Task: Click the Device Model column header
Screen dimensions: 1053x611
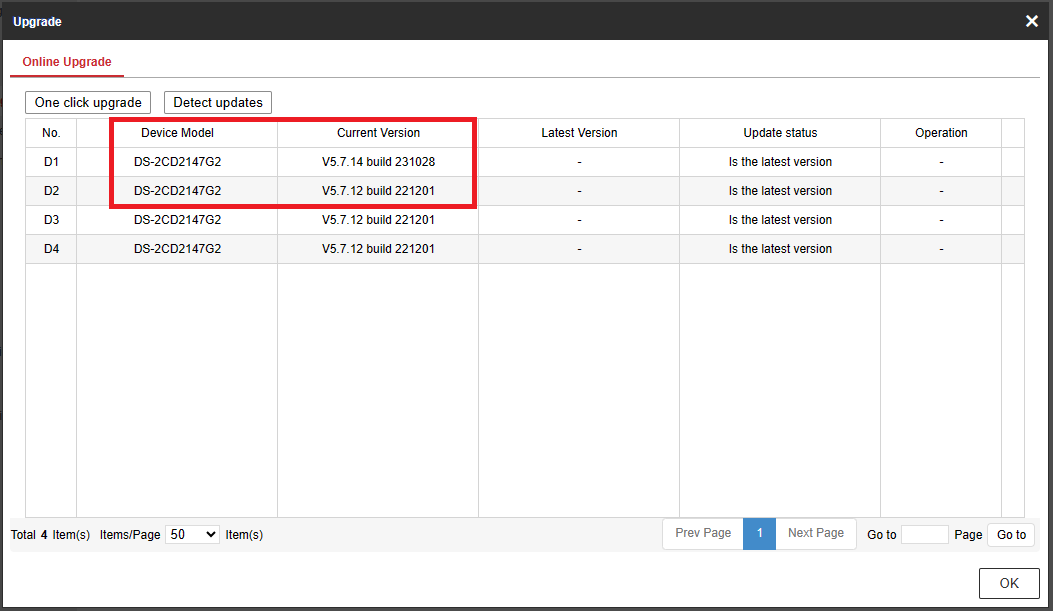Action: 177,133
